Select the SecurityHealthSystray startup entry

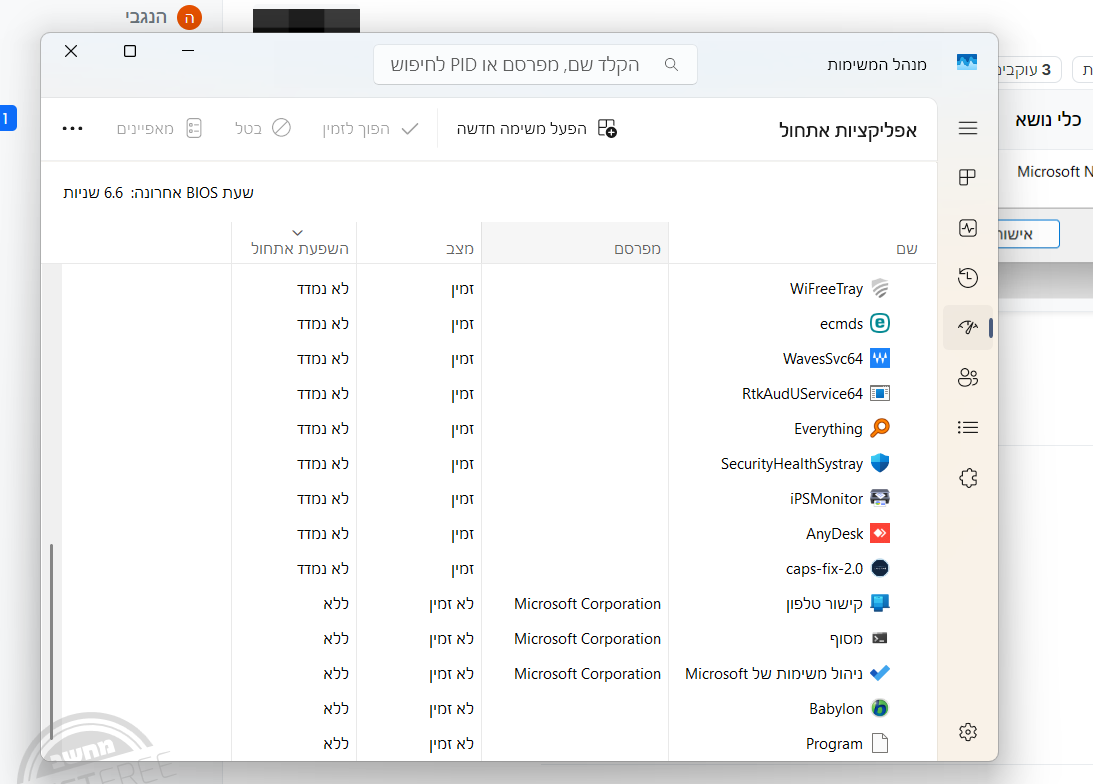792,464
